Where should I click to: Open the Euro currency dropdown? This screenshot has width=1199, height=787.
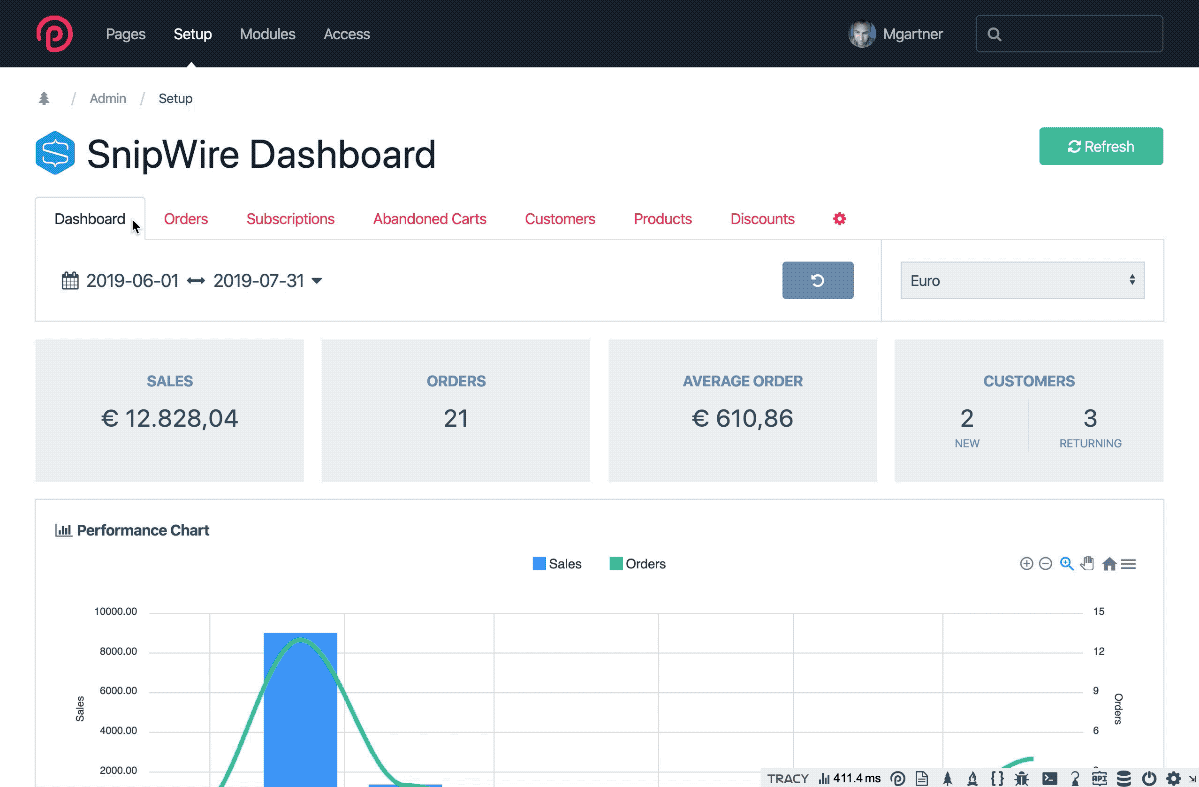[1022, 281]
